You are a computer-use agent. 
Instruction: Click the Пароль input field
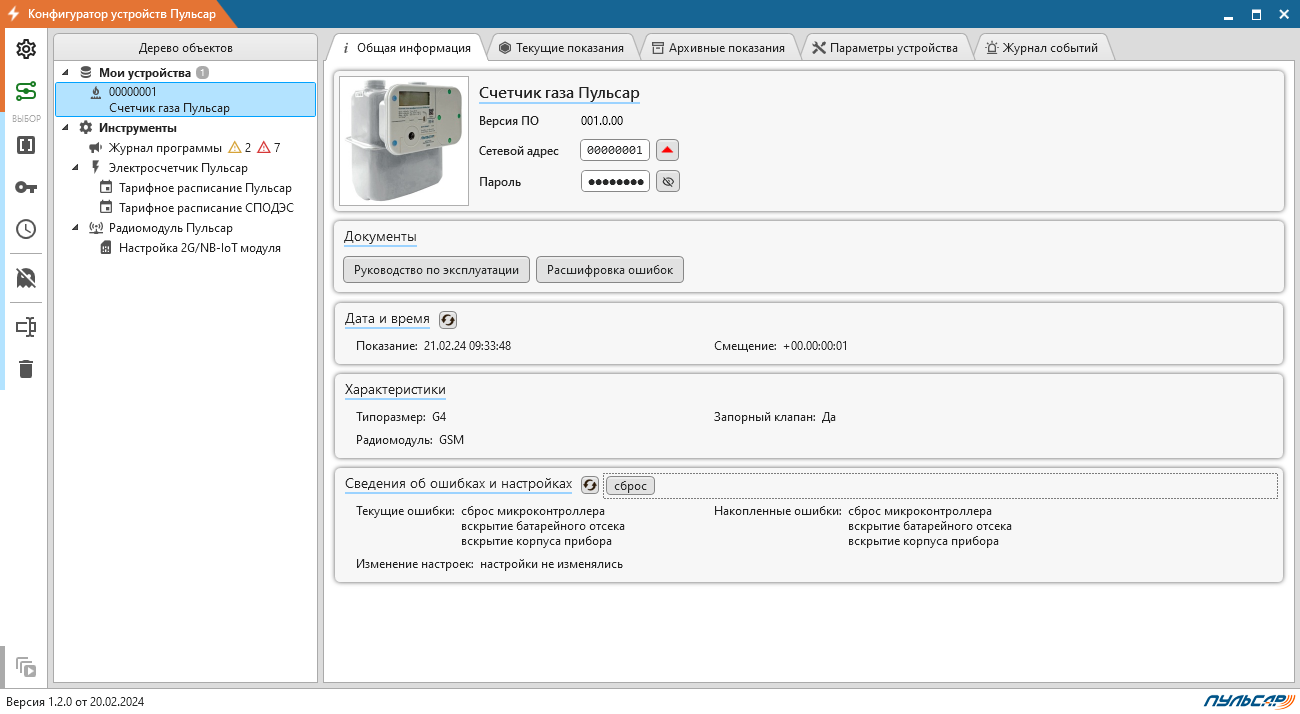tap(615, 181)
